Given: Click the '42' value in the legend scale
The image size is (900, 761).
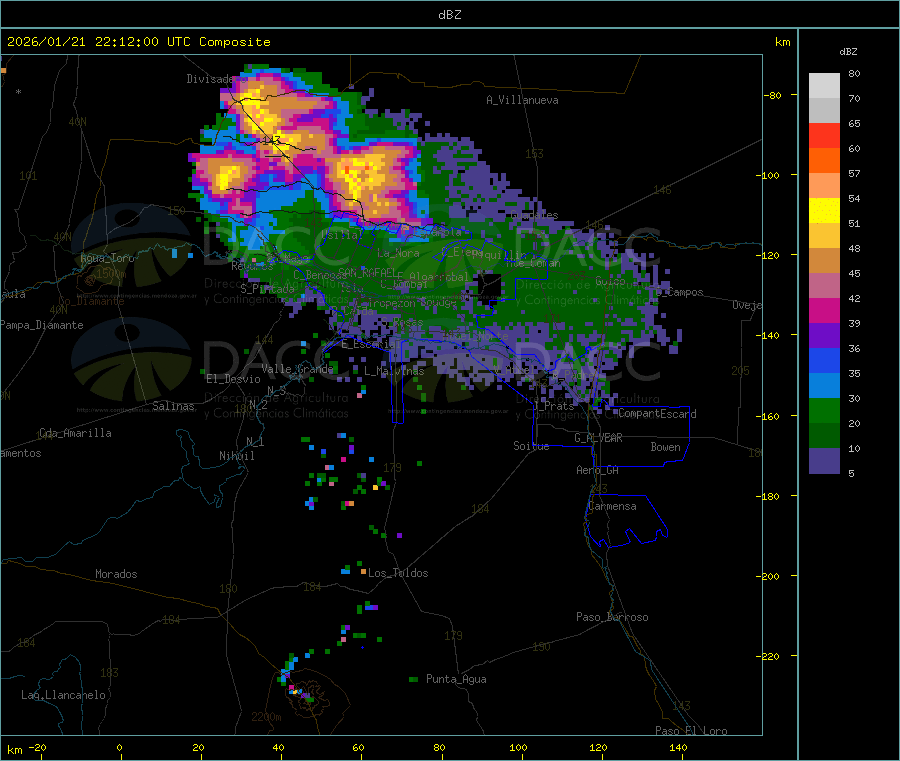Looking at the screenshot, I should click(854, 298).
